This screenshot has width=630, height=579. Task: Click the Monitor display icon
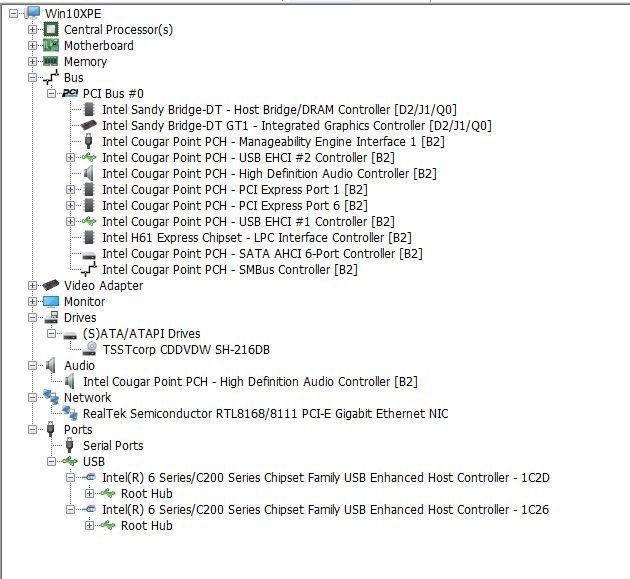coord(51,302)
